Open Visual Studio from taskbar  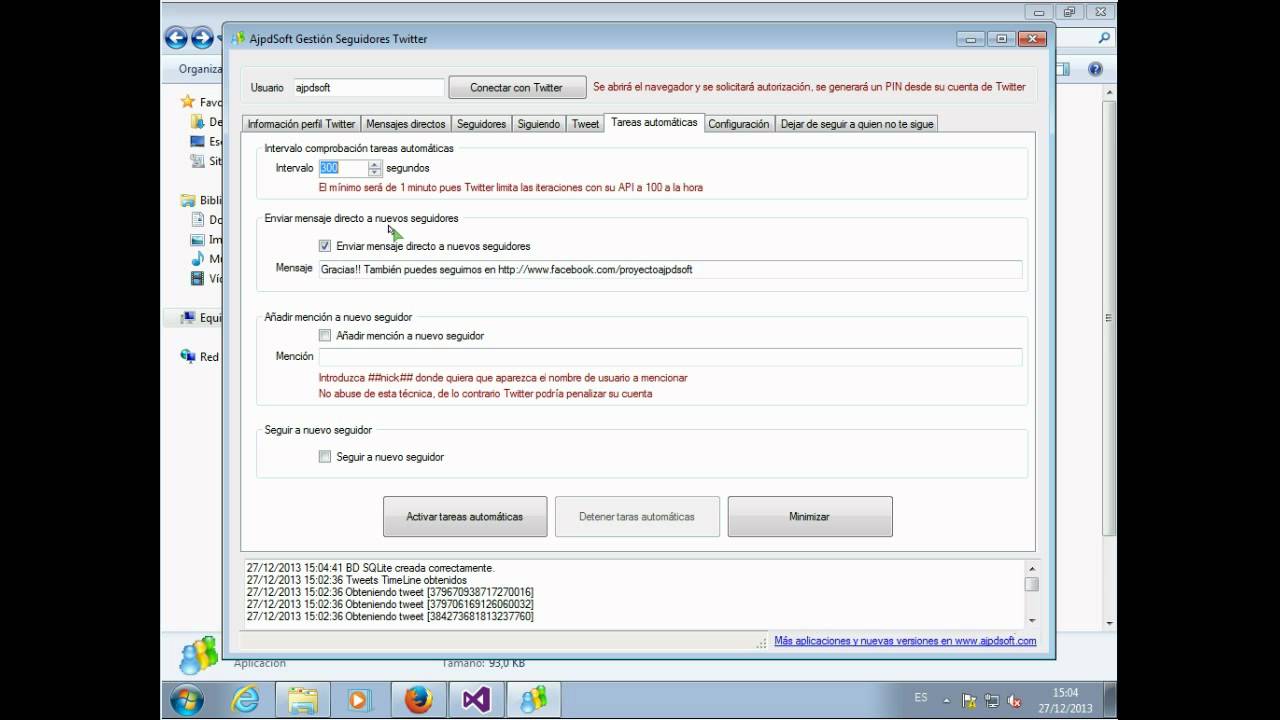pyautogui.click(x=476, y=700)
